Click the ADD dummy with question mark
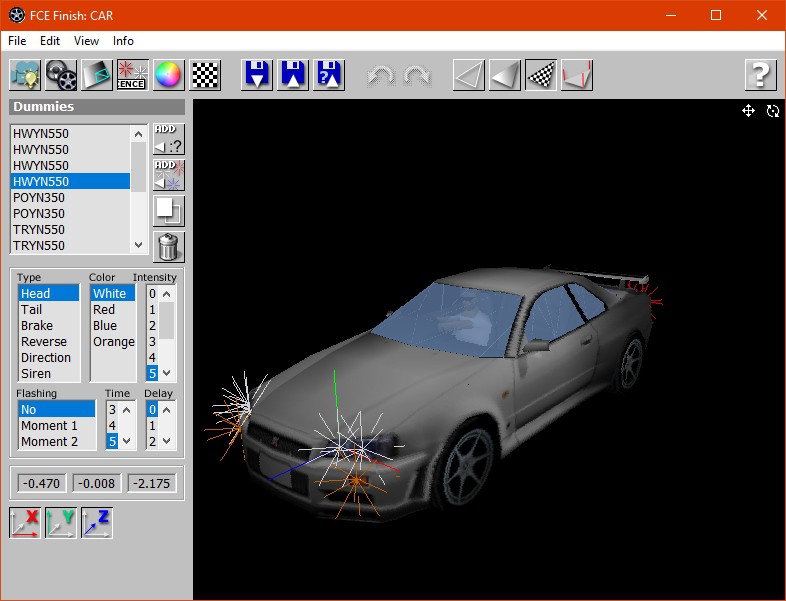 point(169,139)
